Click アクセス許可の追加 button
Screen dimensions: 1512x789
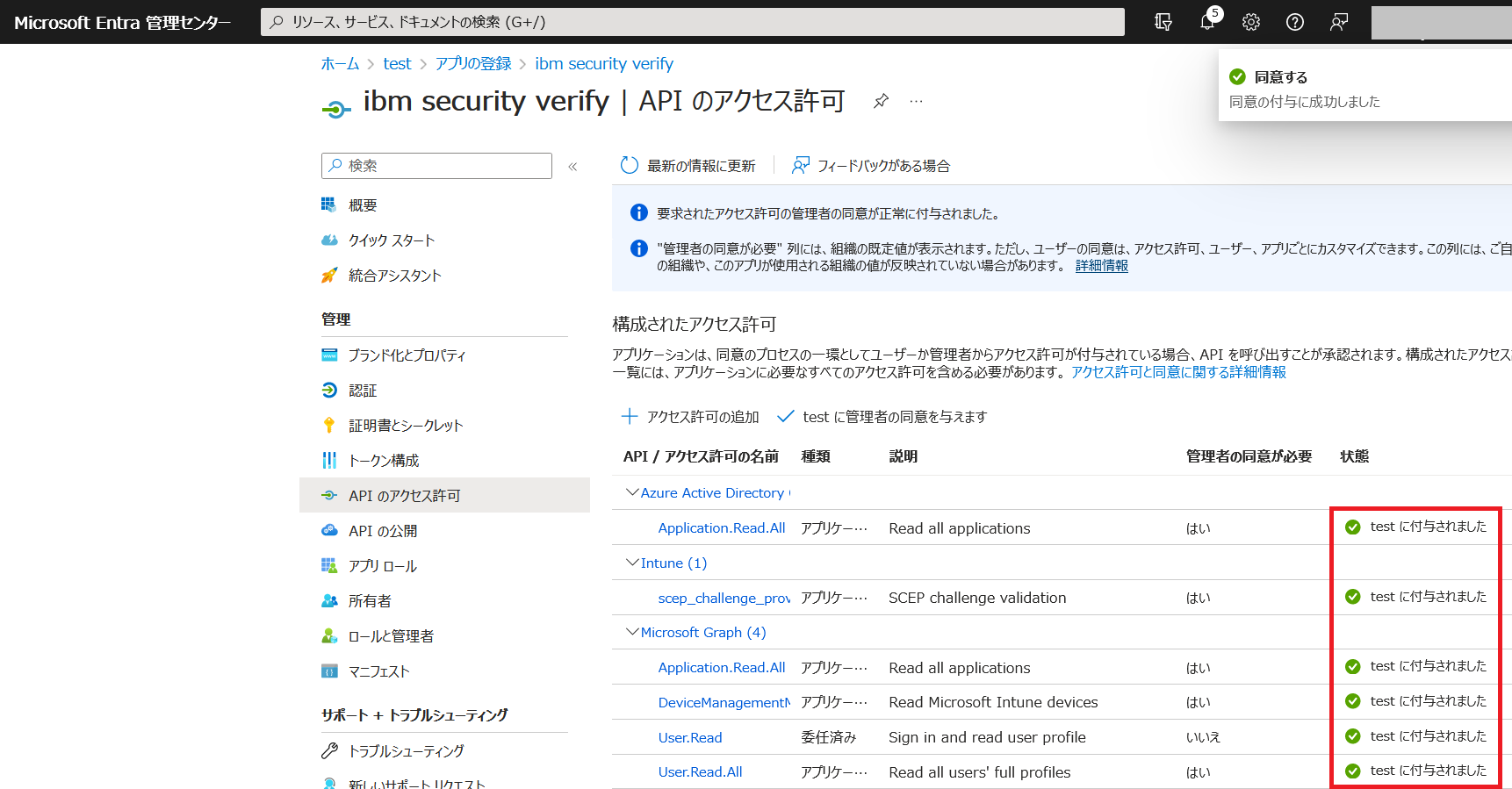(x=690, y=416)
